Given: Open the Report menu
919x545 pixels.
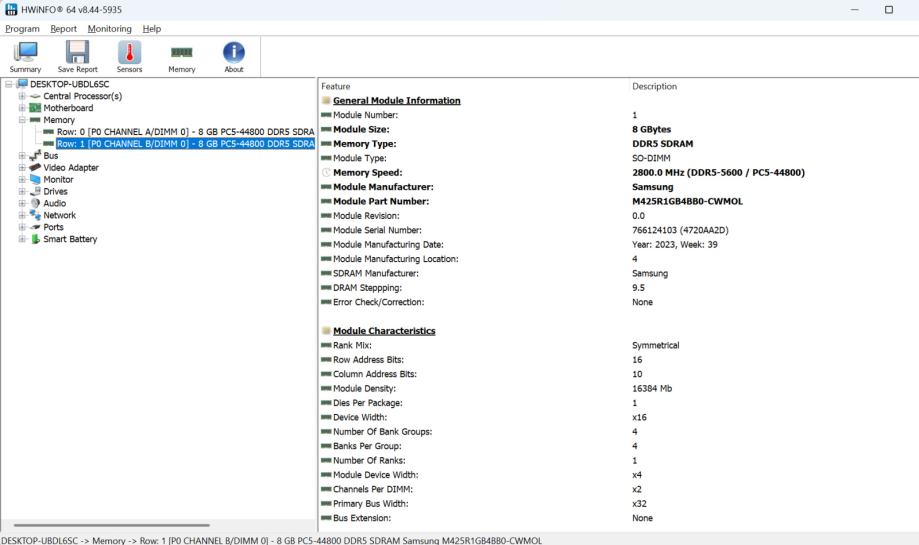Looking at the screenshot, I should 64,29.
